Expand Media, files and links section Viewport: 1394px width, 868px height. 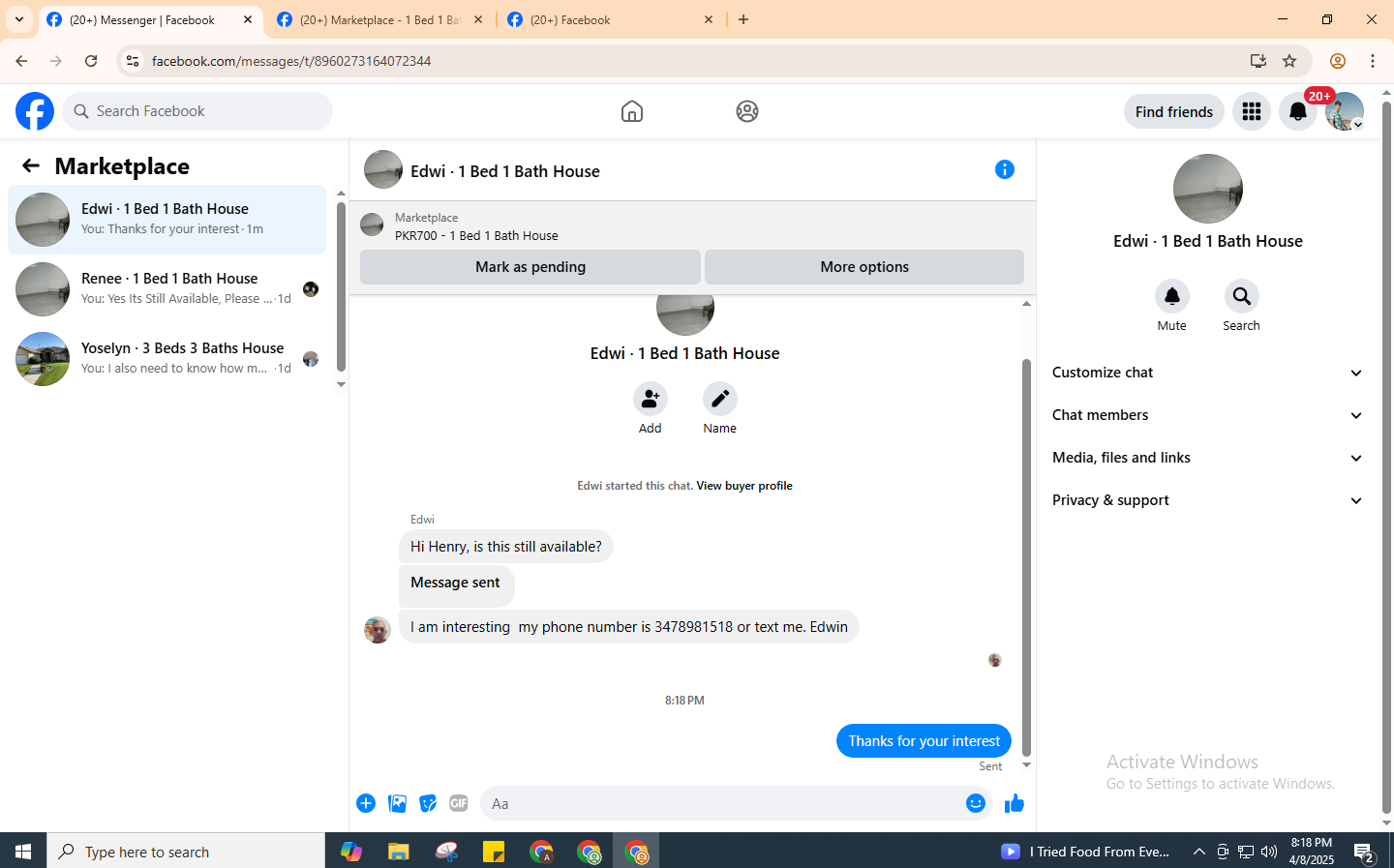[1208, 458]
